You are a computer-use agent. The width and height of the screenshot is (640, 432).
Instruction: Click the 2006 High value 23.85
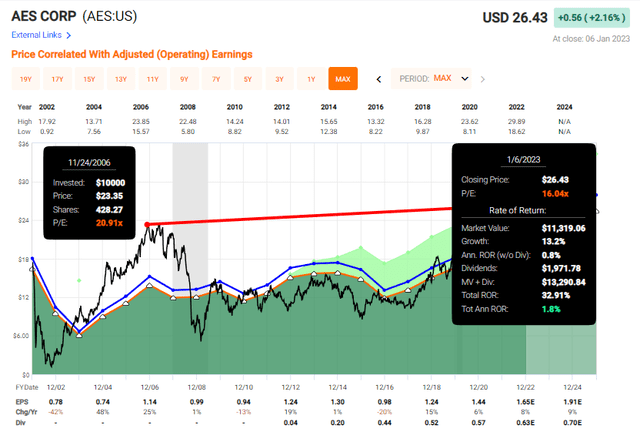click(141, 122)
